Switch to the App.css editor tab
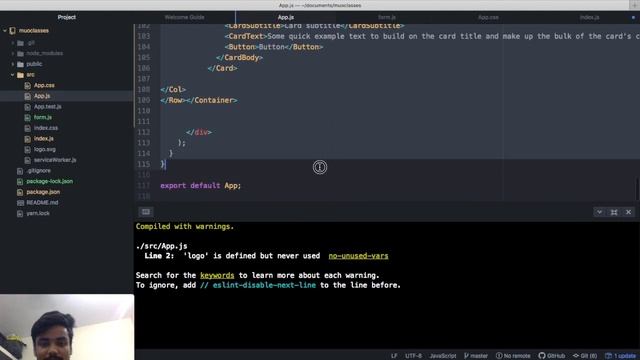The width and height of the screenshot is (640, 360). (488, 17)
